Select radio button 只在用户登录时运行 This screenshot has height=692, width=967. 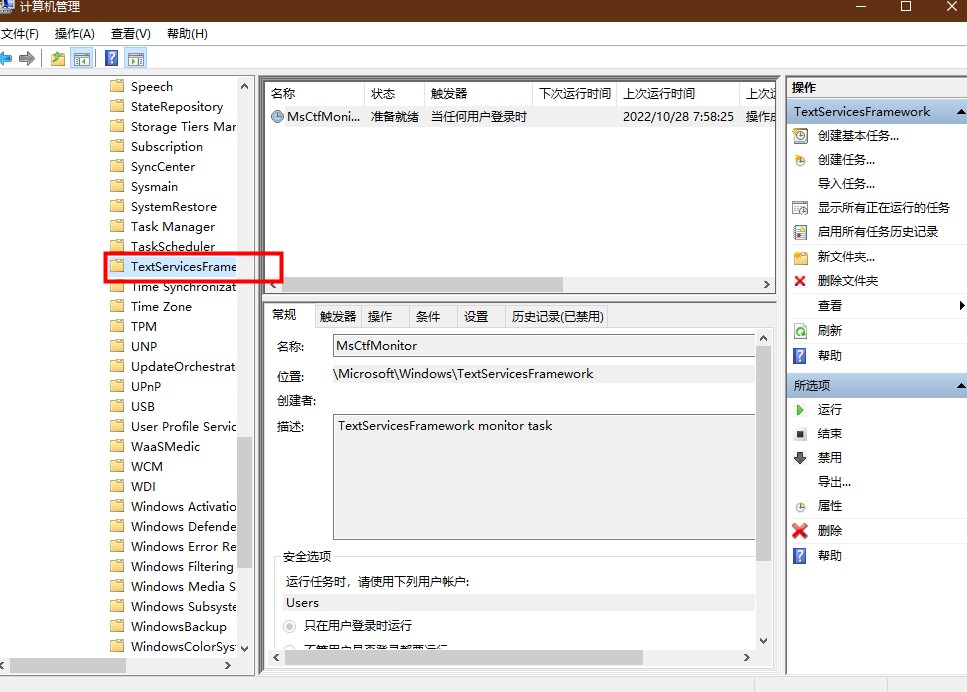(x=290, y=626)
